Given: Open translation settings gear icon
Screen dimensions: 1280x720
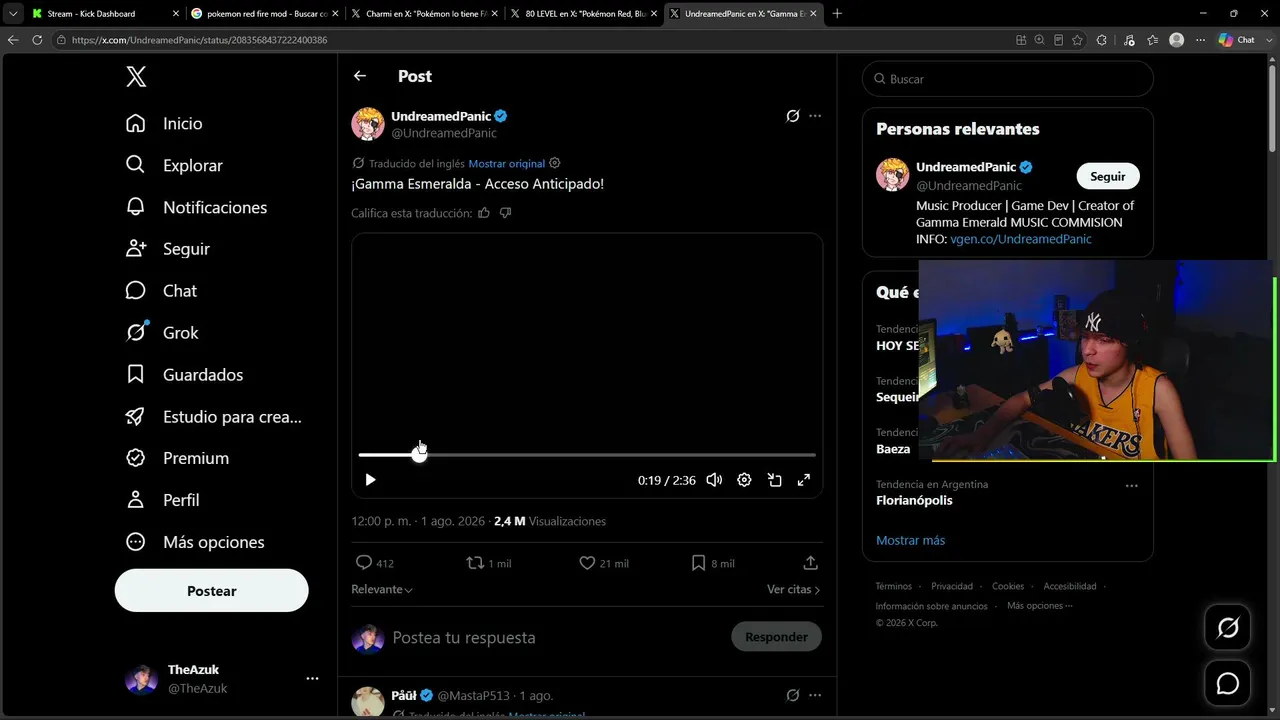Looking at the screenshot, I should [x=555, y=163].
